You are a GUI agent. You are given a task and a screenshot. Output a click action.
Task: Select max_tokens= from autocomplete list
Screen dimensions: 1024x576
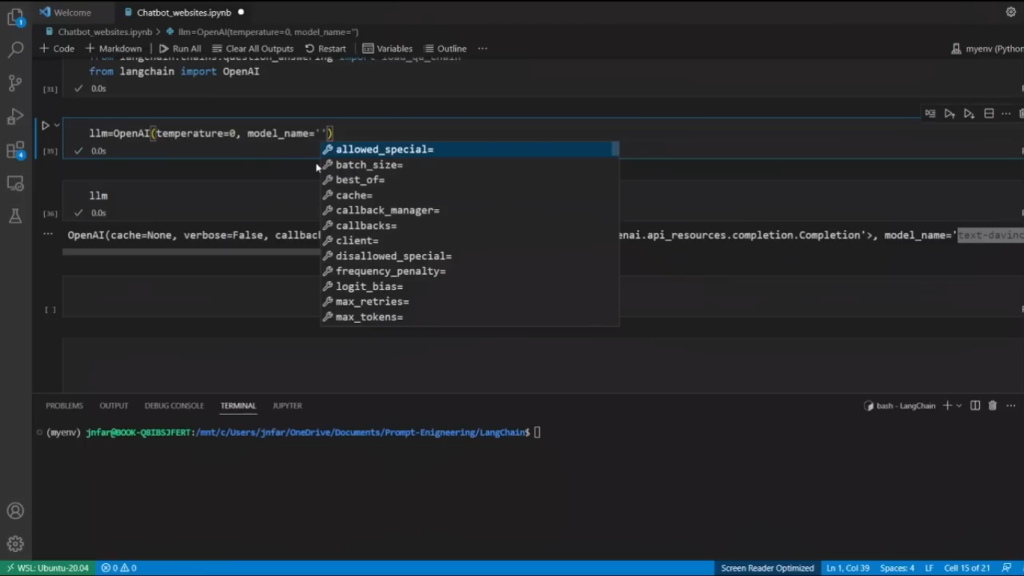pyautogui.click(x=369, y=317)
